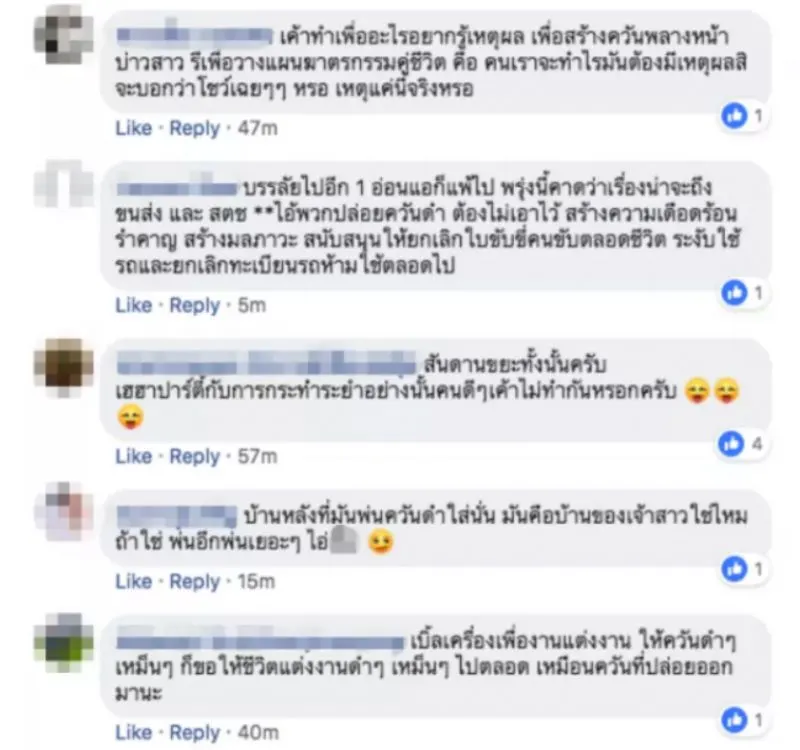Viewport: 800px width, 750px height.
Task: Reply to the comment posted 57m ago
Action: click(x=194, y=456)
